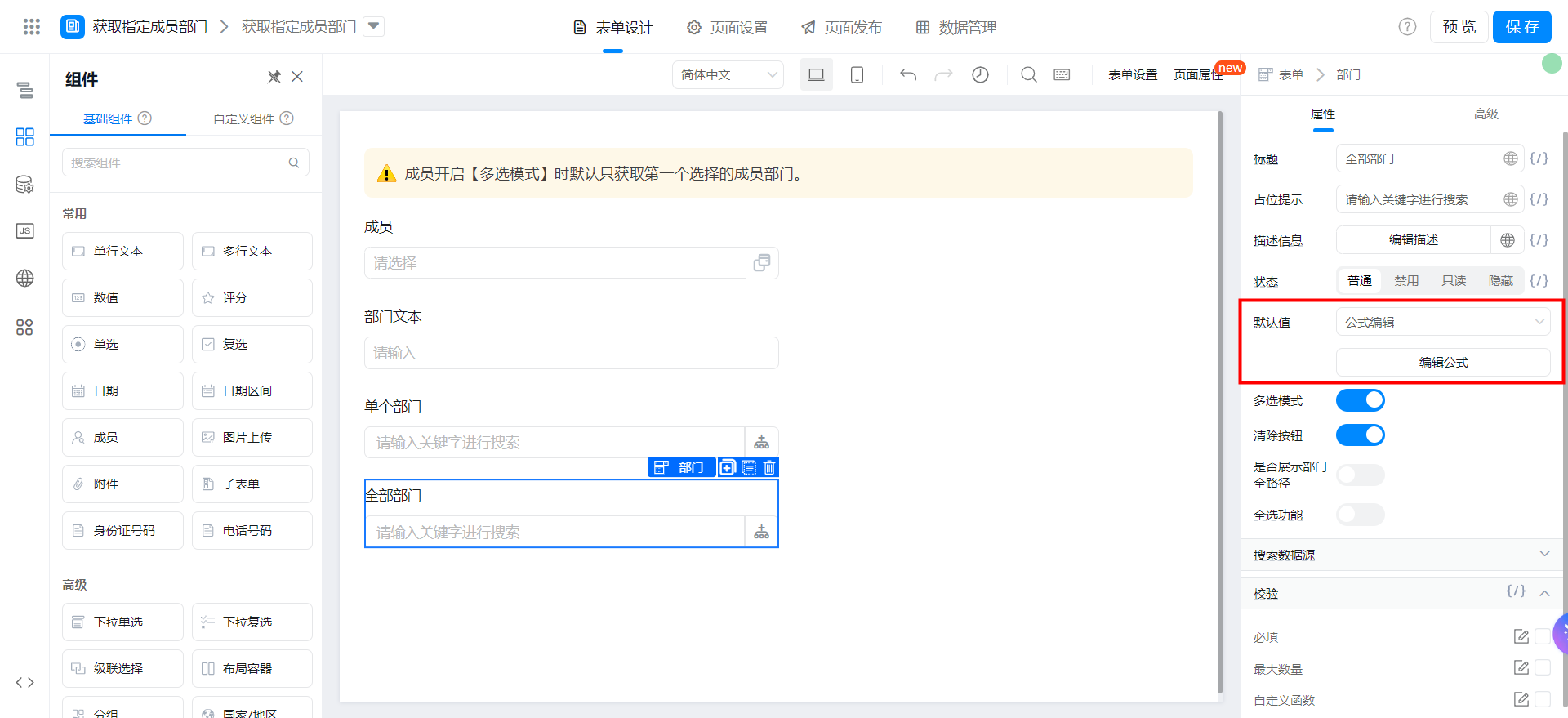The width and height of the screenshot is (1568, 718).
Task: Open the JS actions panel icon
Action: tap(24, 230)
